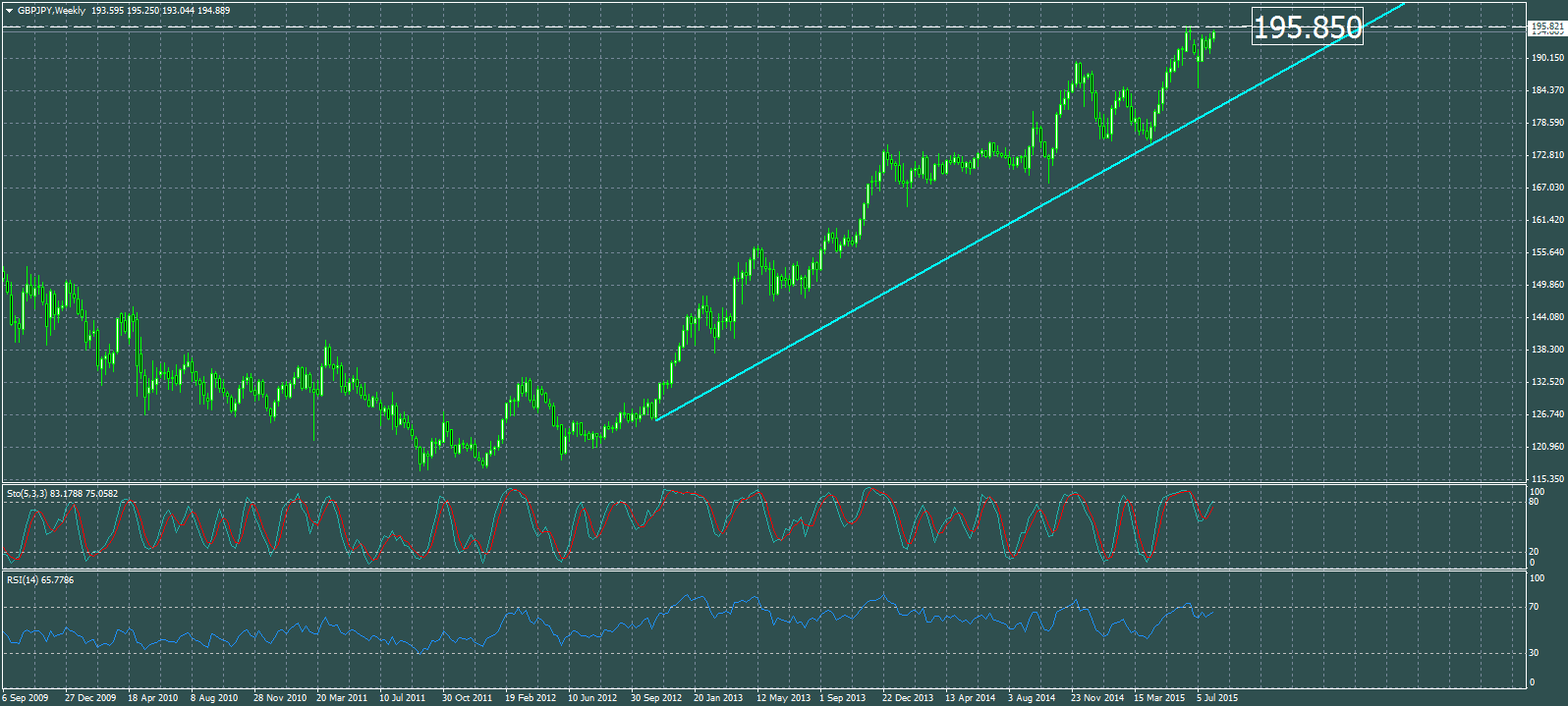This screenshot has width=1568, height=706.
Task: Click the 115.350 price axis label
Action: click(1547, 479)
